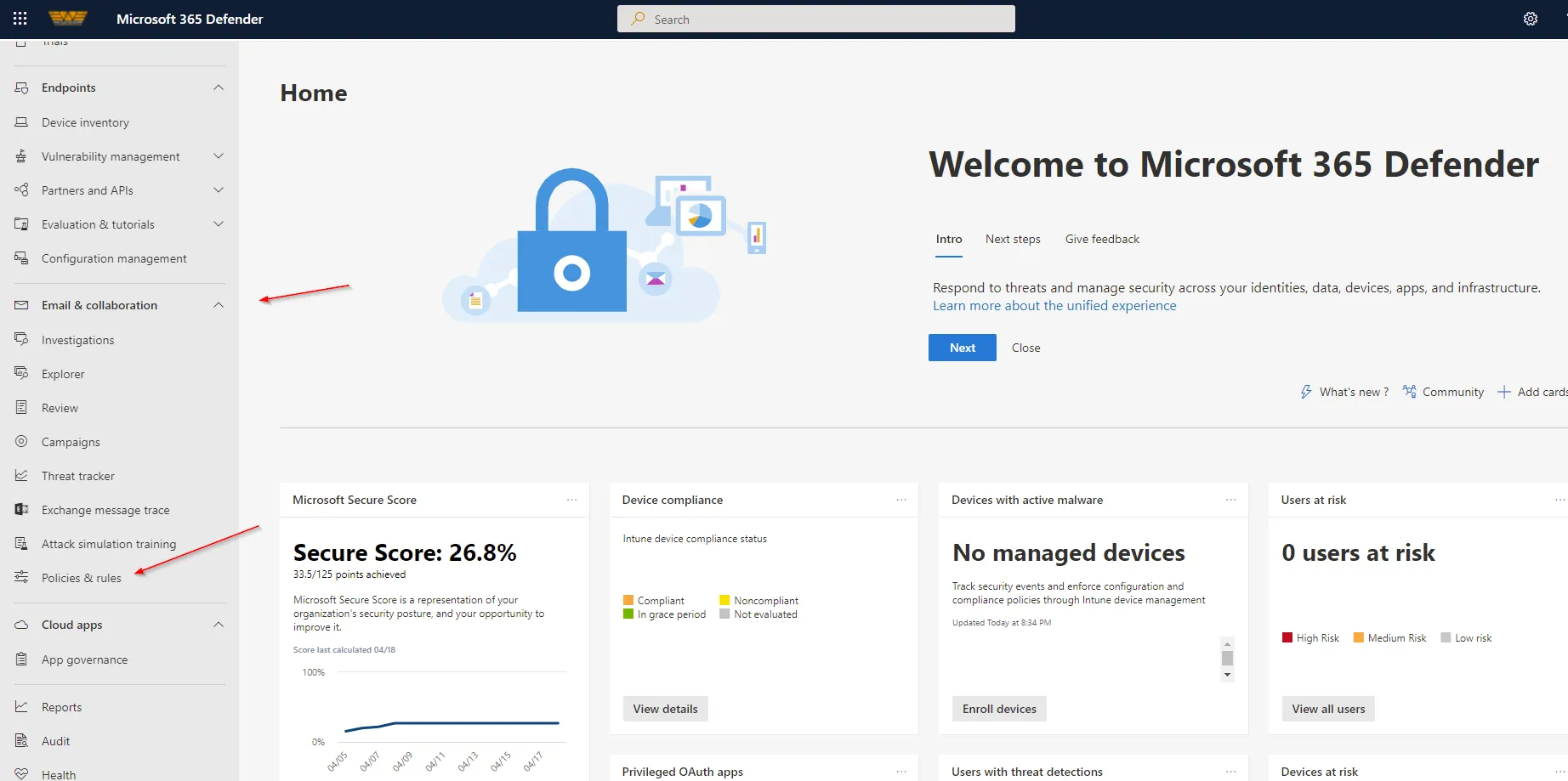Open the Community link

tap(1443, 392)
